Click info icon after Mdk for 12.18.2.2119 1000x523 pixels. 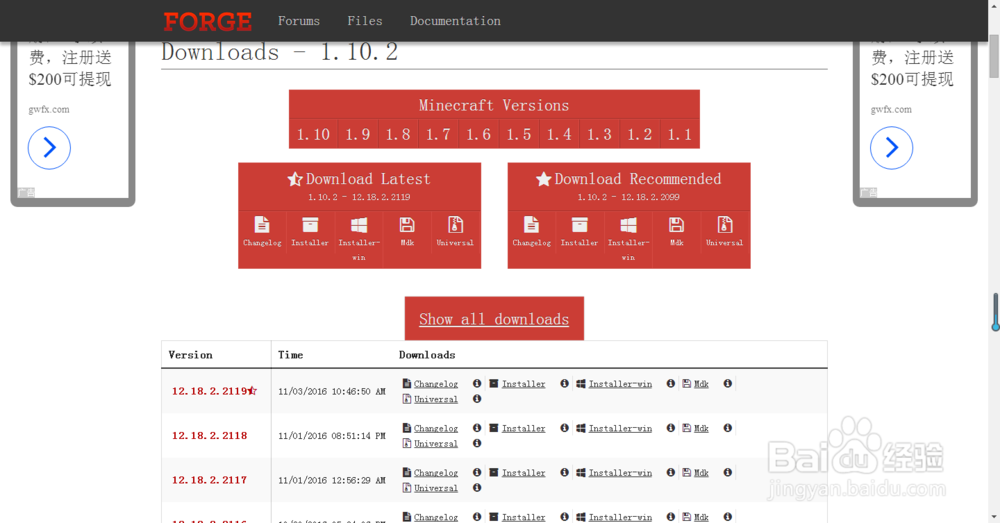(728, 383)
